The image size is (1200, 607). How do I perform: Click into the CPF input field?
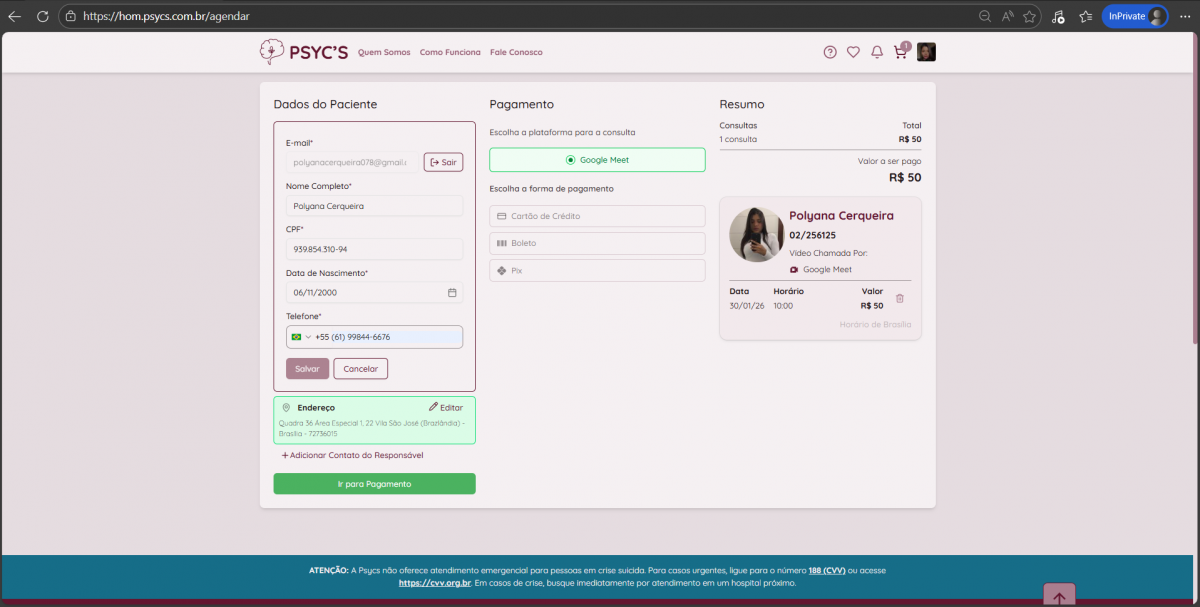[x=374, y=249]
